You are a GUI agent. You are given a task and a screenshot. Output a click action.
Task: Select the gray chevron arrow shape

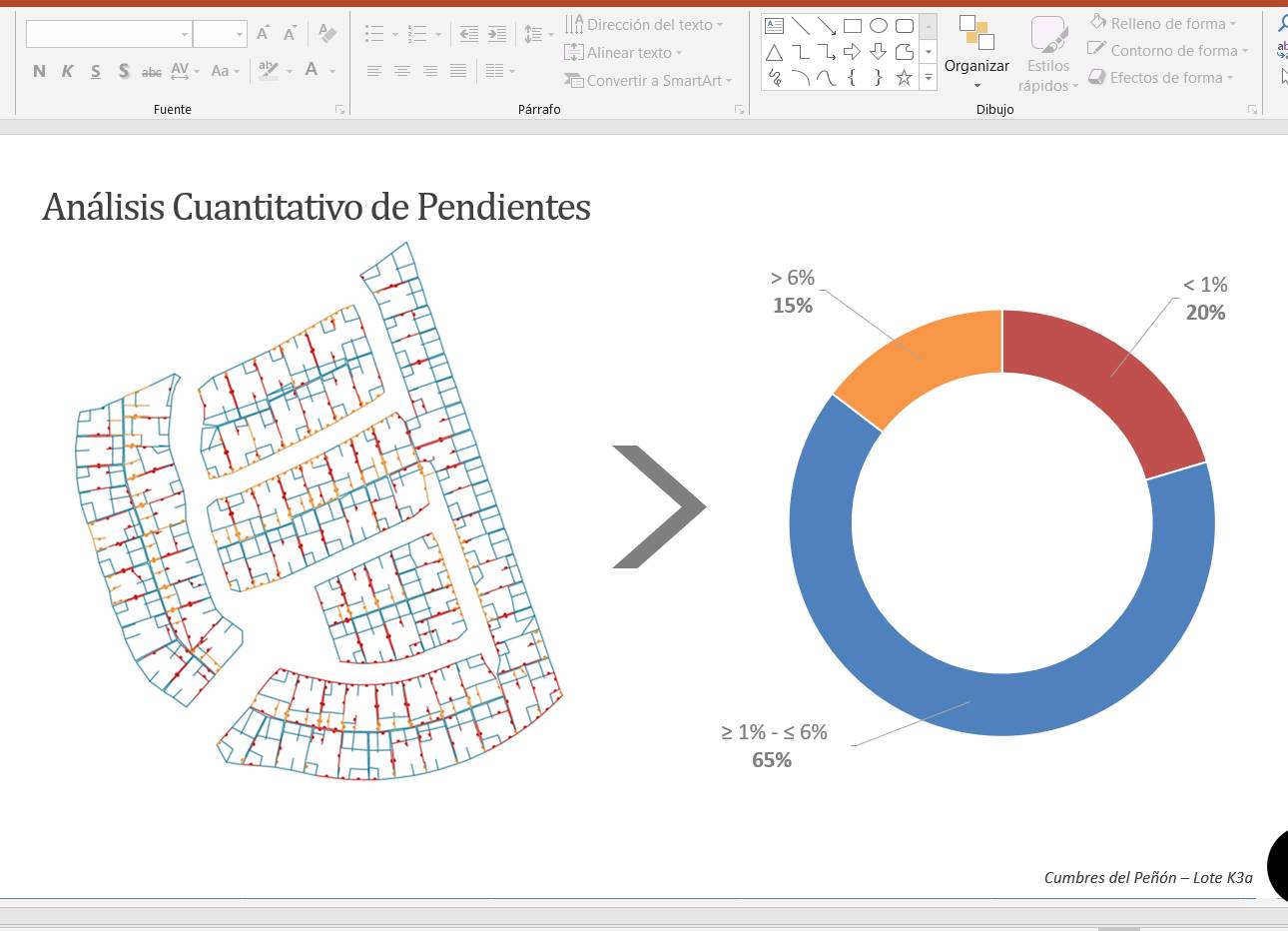click(659, 506)
